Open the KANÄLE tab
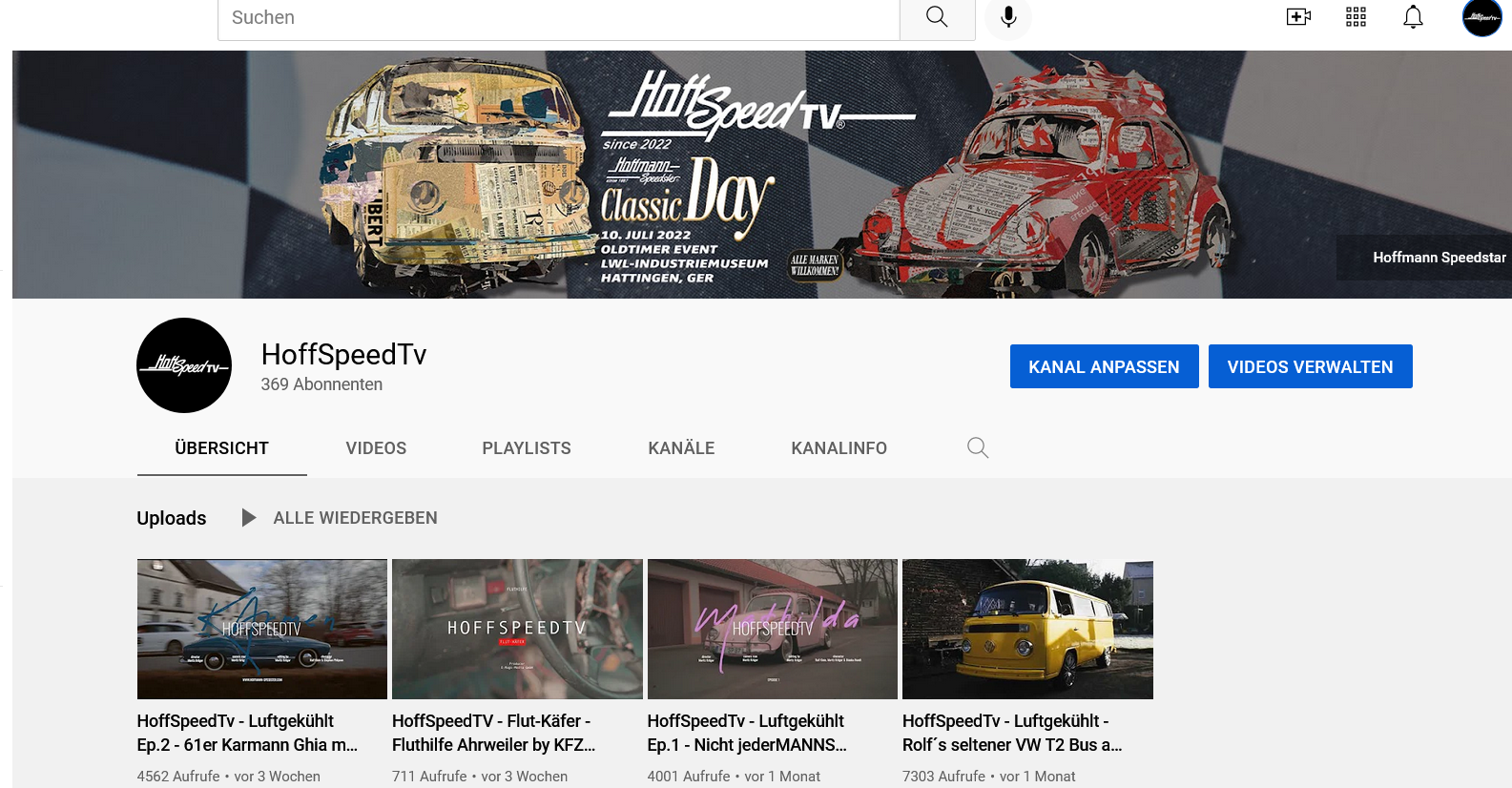The image size is (1512, 788). [681, 448]
